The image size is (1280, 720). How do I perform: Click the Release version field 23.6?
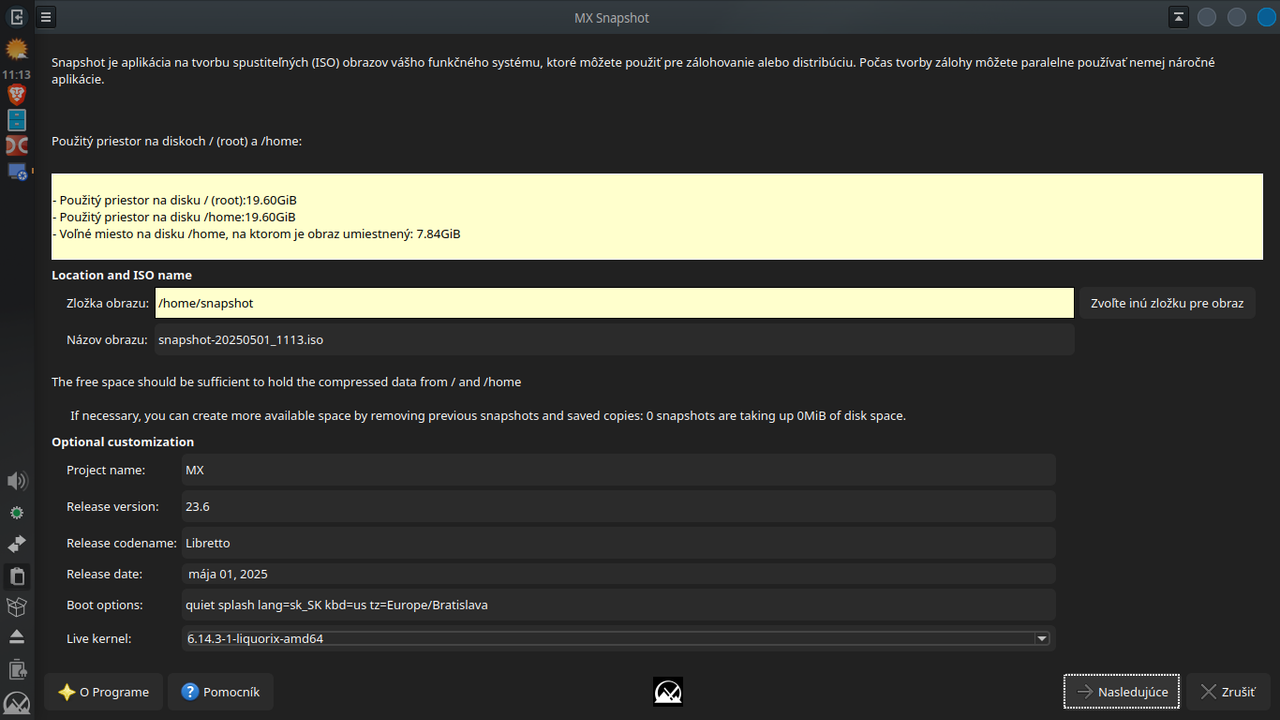click(618, 507)
